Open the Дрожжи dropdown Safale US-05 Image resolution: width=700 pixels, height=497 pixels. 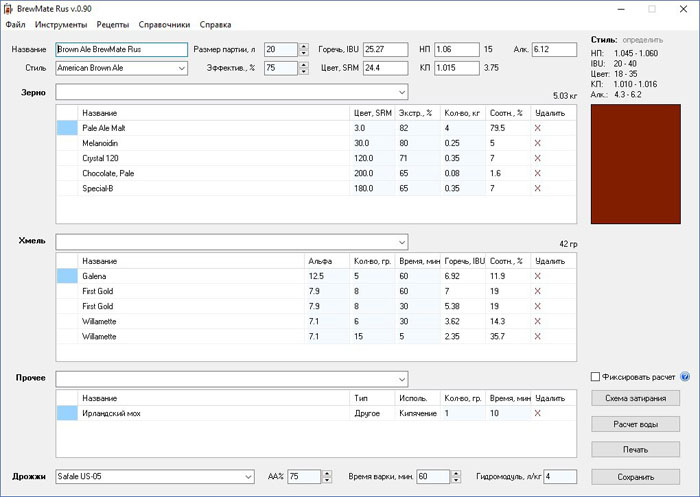click(x=249, y=477)
